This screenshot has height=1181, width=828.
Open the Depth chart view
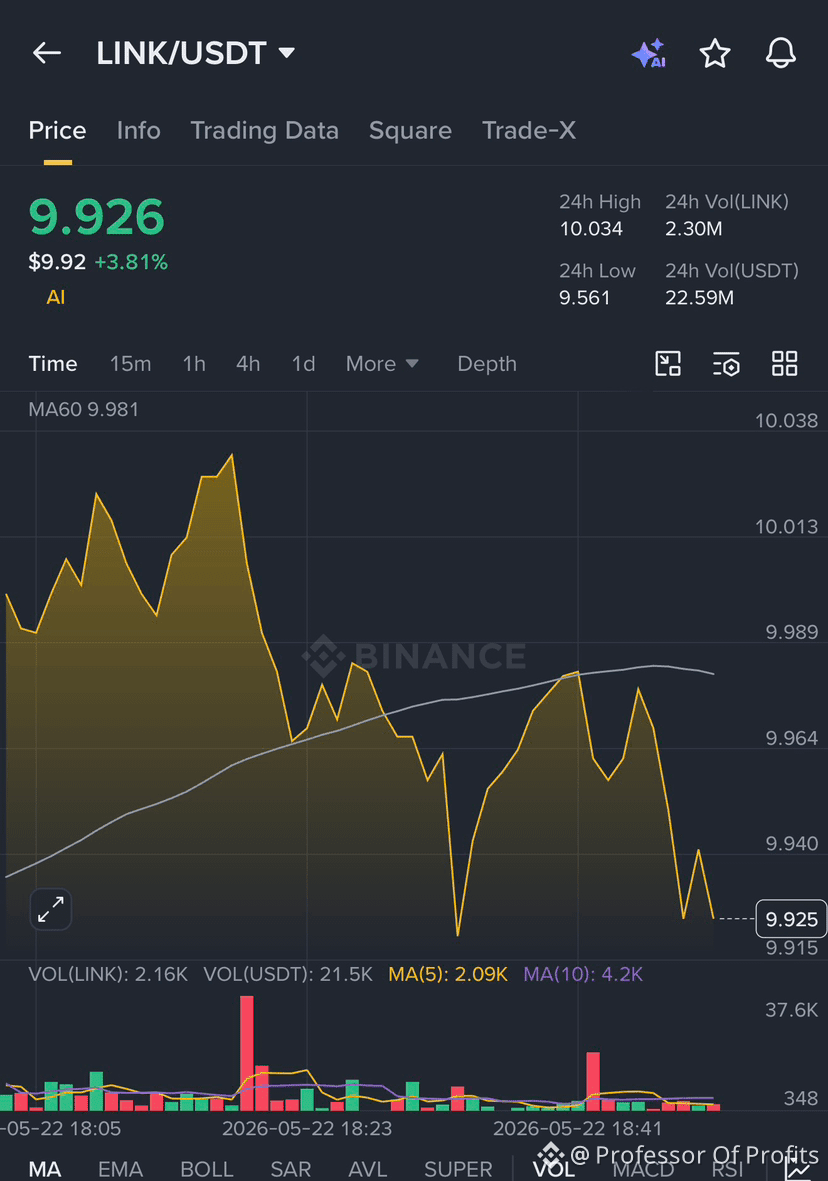click(487, 364)
